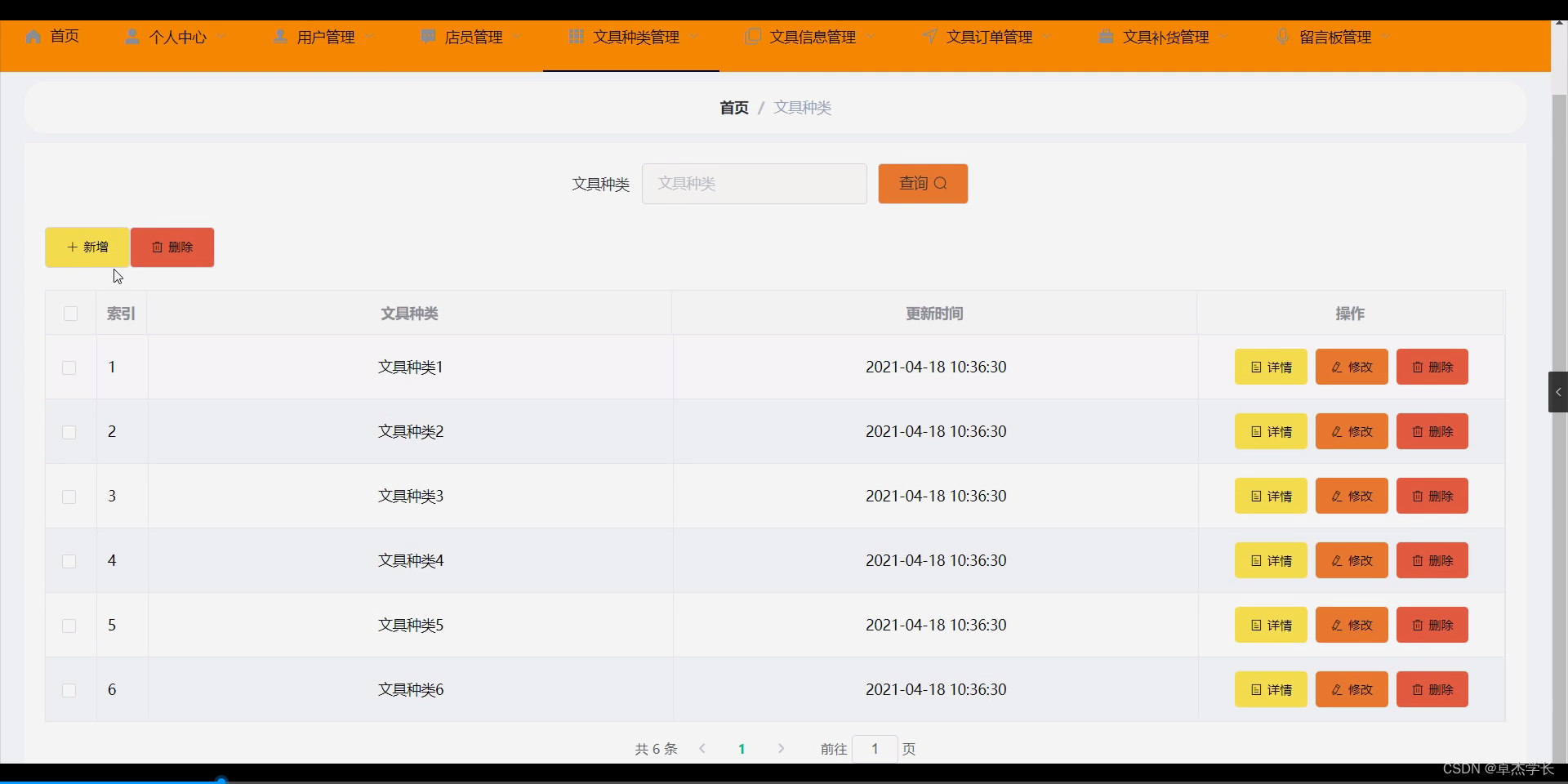1568x784 pixels.
Task: Check the checkbox for row 文具种类1
Action: pos(69,367)
